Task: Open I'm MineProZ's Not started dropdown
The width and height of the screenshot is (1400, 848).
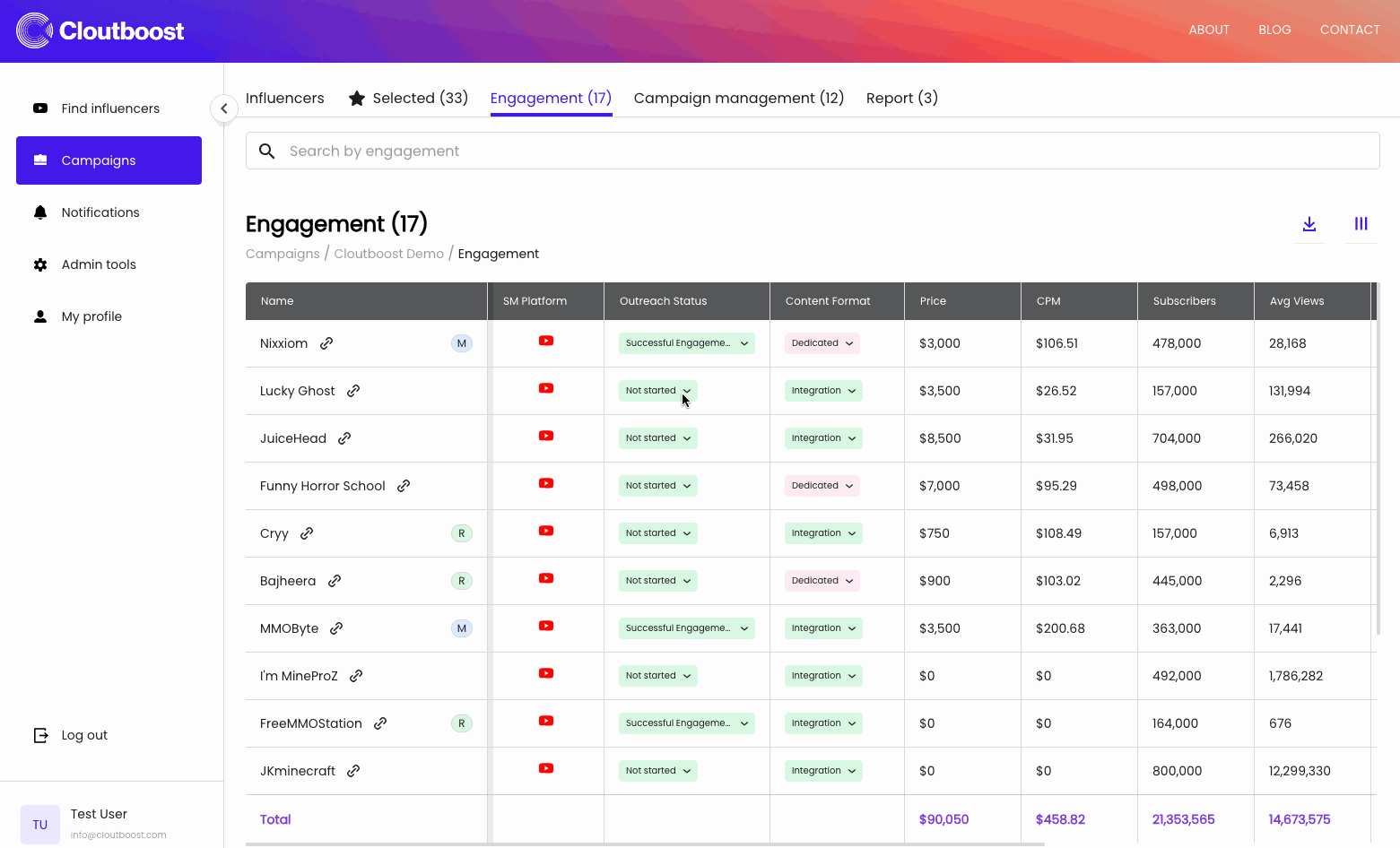Action: pos(658,676)
